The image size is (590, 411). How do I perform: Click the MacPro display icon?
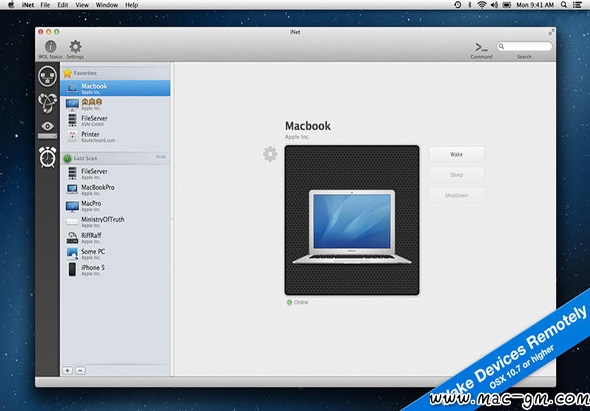(x=72, y=206)
